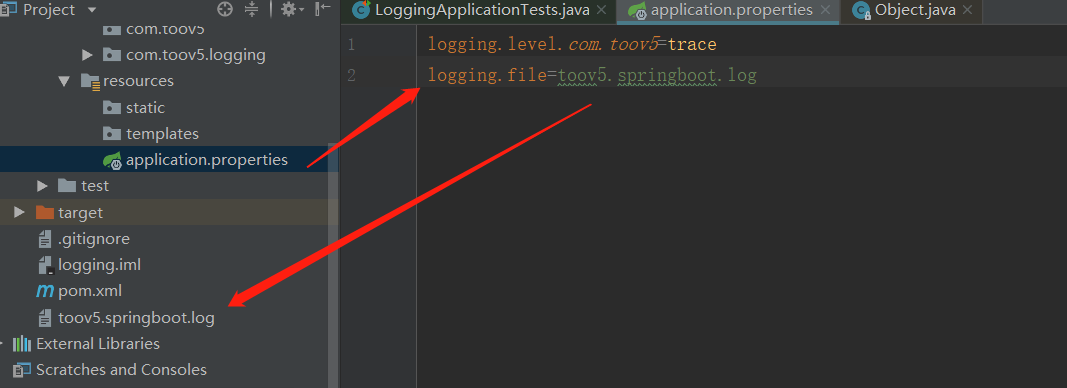Screen dimensions: 1067x388
Task: Click the logging.iml file icon
Action: coord(45,265)
